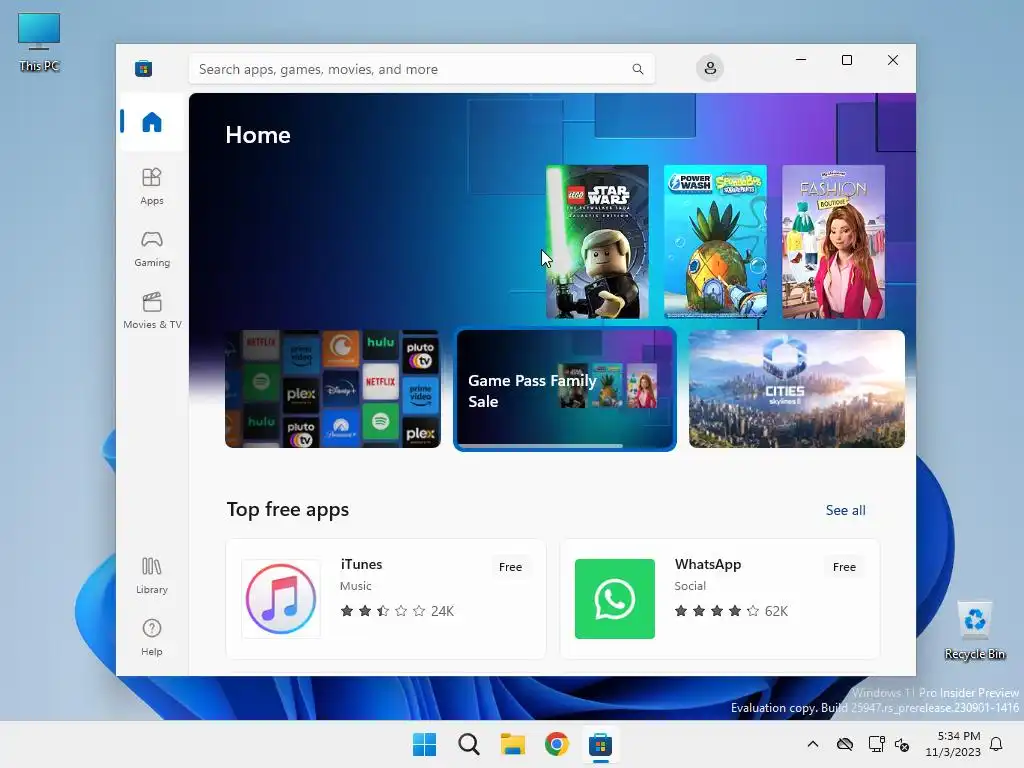Open the notifications bell icon
This screenshot has width=1024, height=768.
pos(996,744)
